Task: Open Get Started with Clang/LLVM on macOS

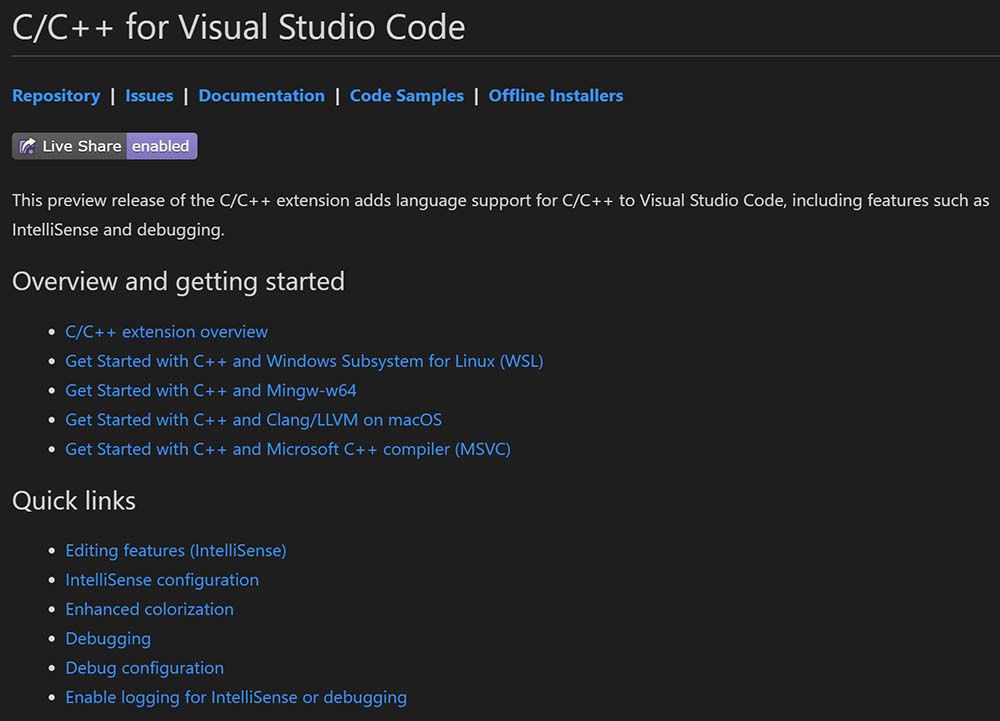Action: (254, 419)
